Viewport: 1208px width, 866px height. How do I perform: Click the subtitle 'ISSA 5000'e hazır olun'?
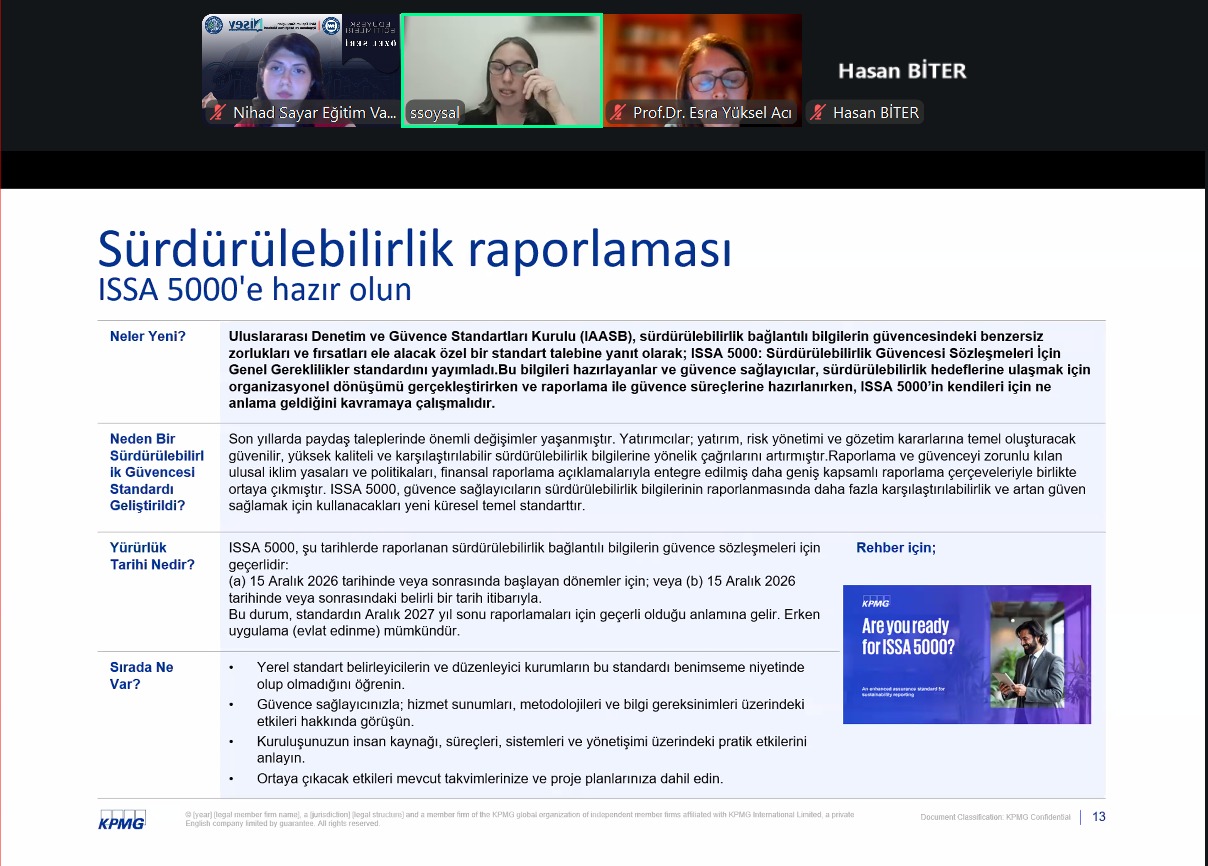tap(255, 289)
